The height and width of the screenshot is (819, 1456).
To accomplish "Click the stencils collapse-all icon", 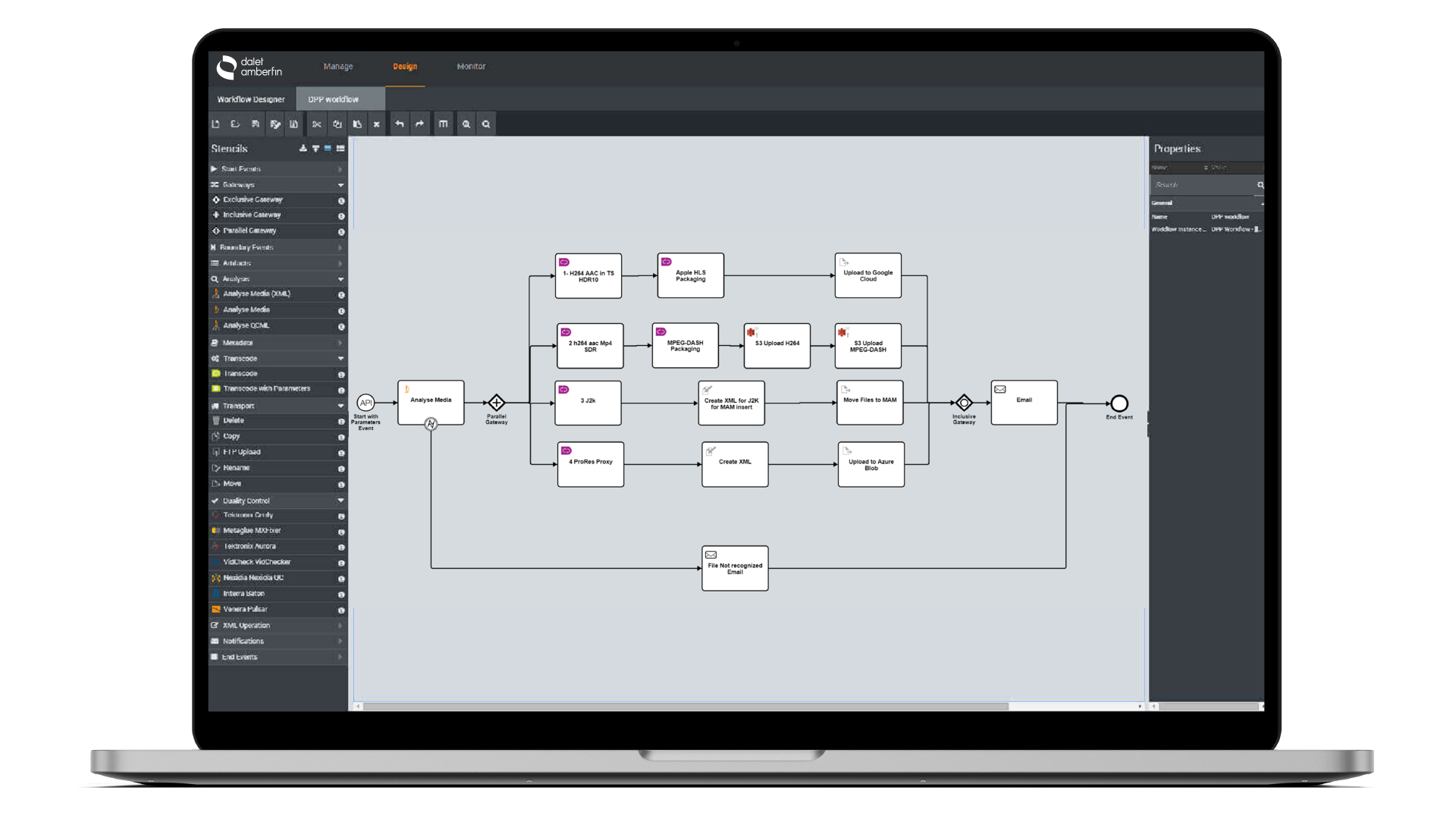I will coord(315,149).
